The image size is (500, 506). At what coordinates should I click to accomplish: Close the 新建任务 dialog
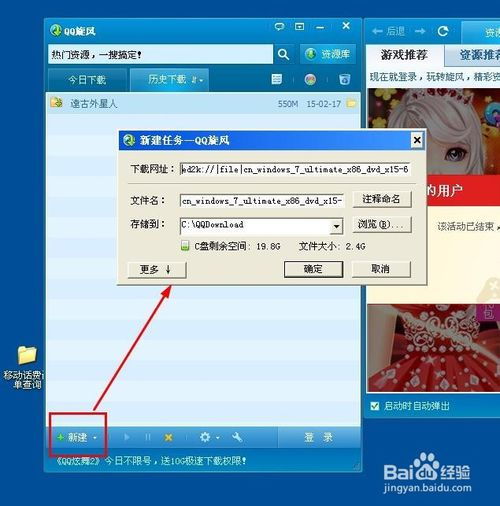417,140
